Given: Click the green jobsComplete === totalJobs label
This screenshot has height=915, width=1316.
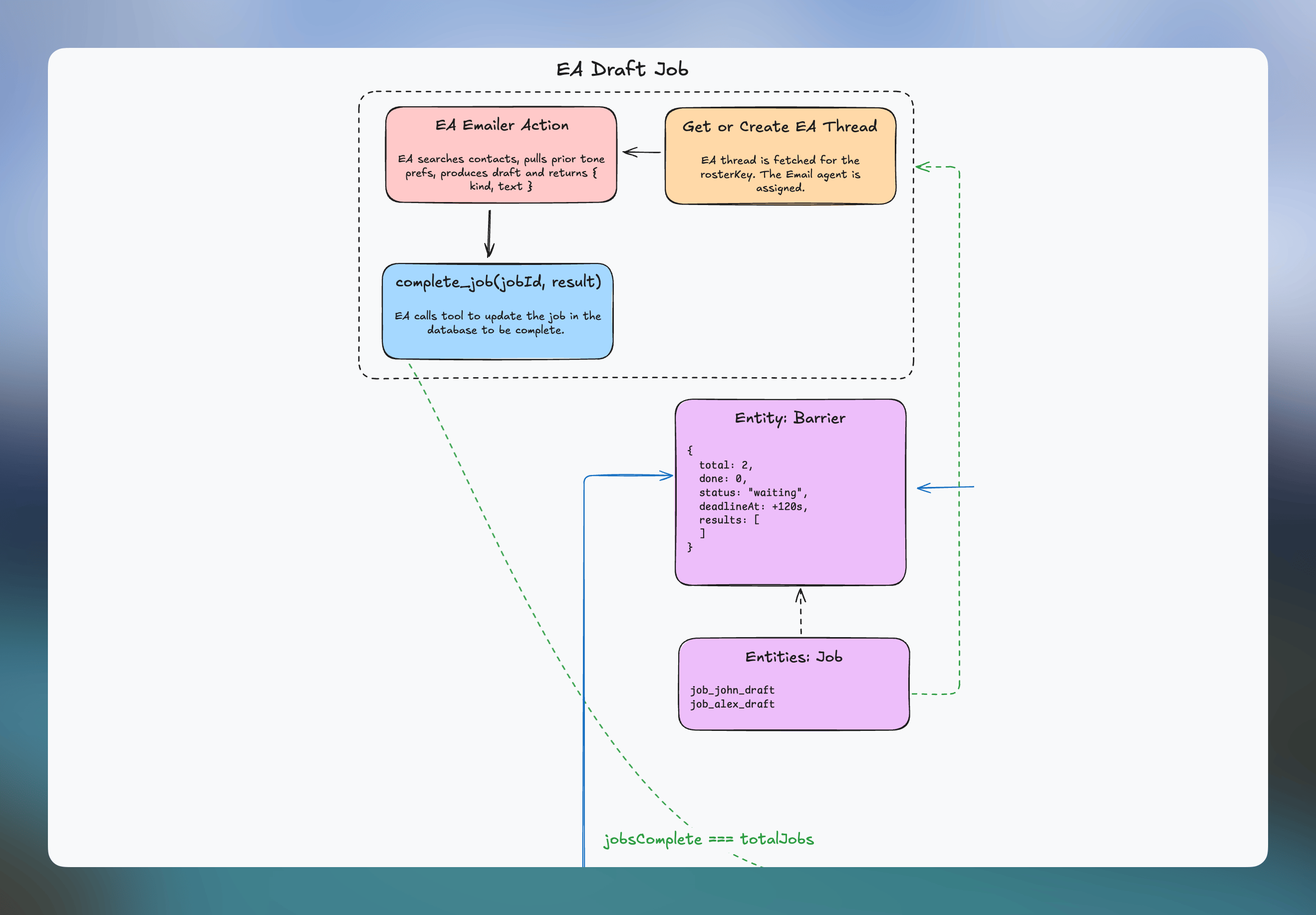Looking at the screenshot, I should (709, 839).
